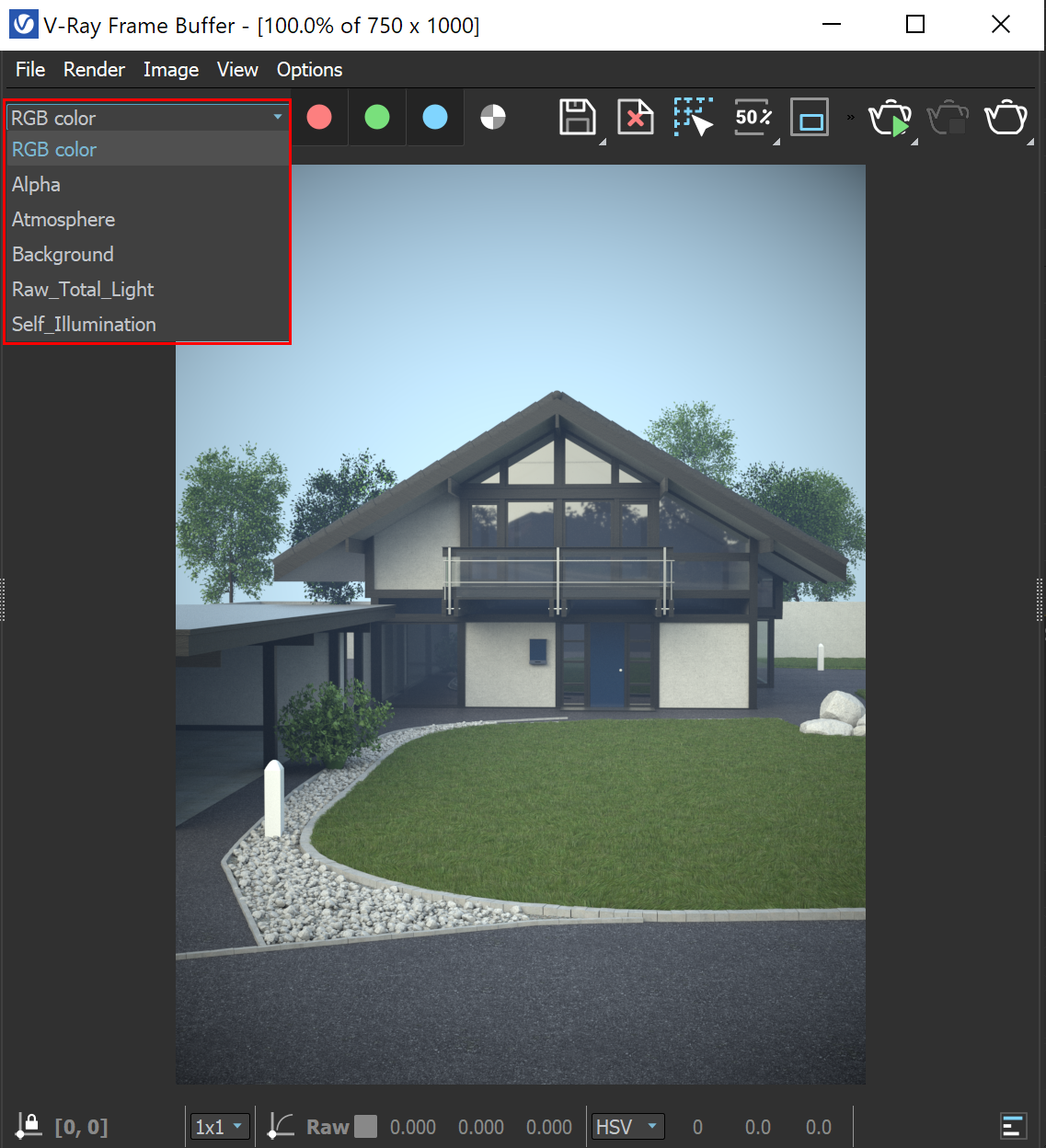Open the Image menu
The height and width of the screenshot is (1148, 1046).
pyautogui.click(x=171, y=70)
